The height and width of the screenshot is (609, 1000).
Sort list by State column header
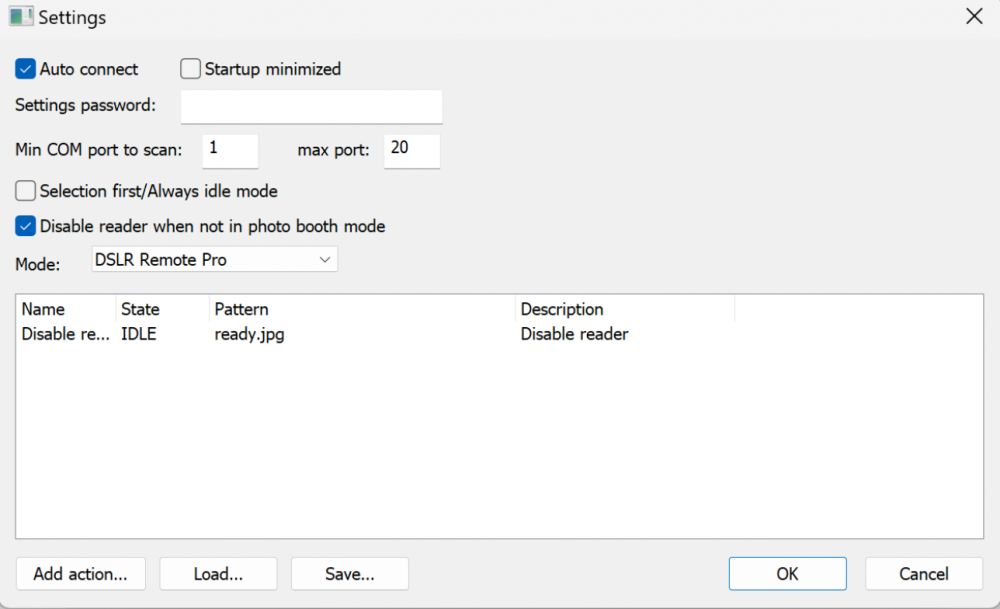click(162, 309)
